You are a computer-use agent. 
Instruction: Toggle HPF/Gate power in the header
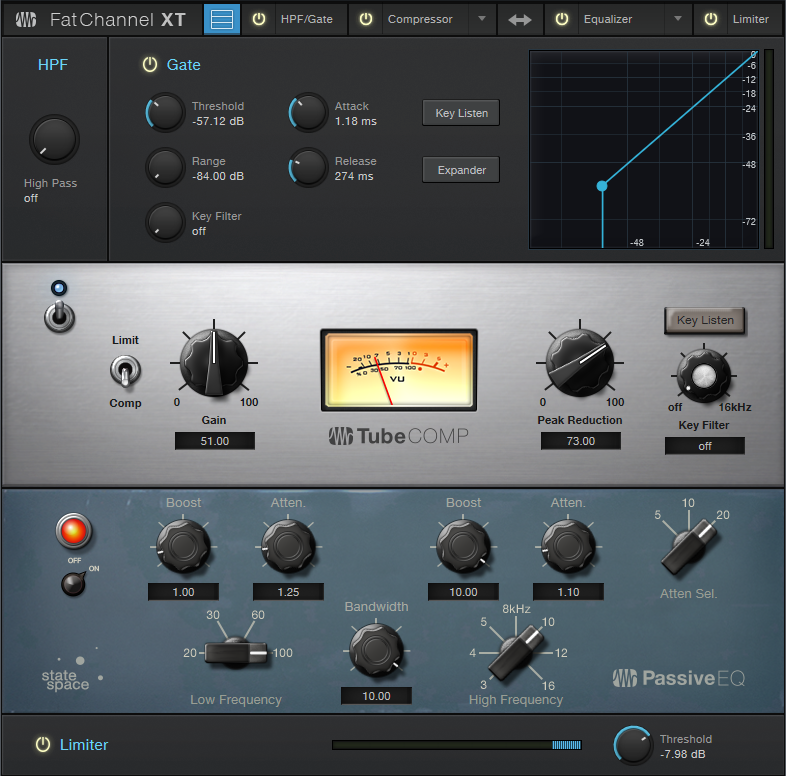[259, 19]
